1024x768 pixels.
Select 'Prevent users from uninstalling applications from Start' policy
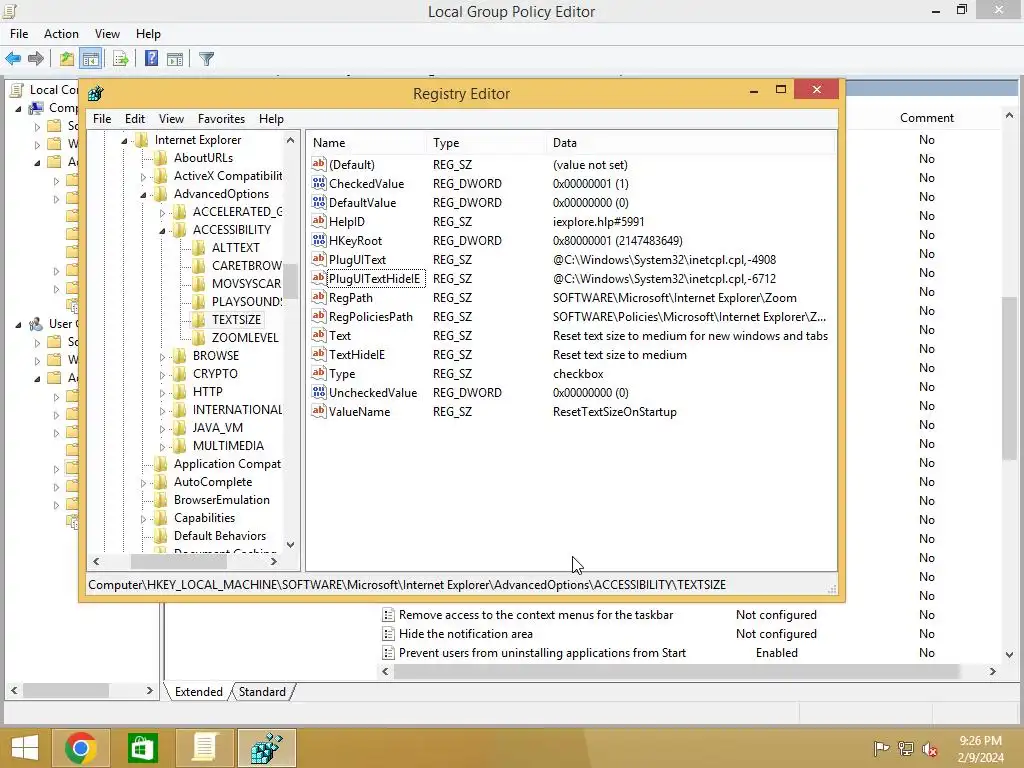tap(542, 653)
